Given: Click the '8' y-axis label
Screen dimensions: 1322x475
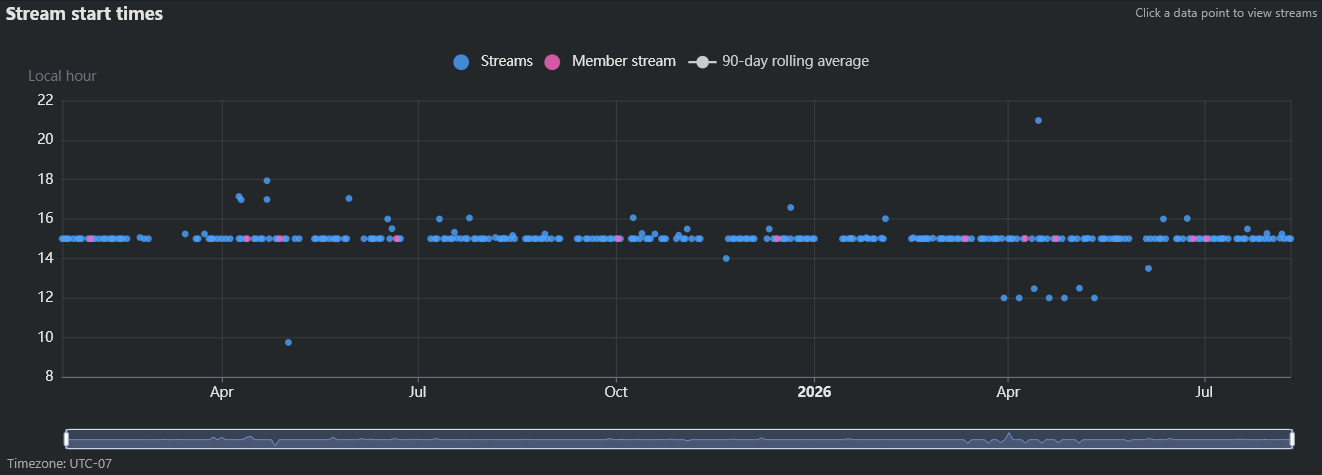Looking at the screenshot, I should [x=48, y=377].
